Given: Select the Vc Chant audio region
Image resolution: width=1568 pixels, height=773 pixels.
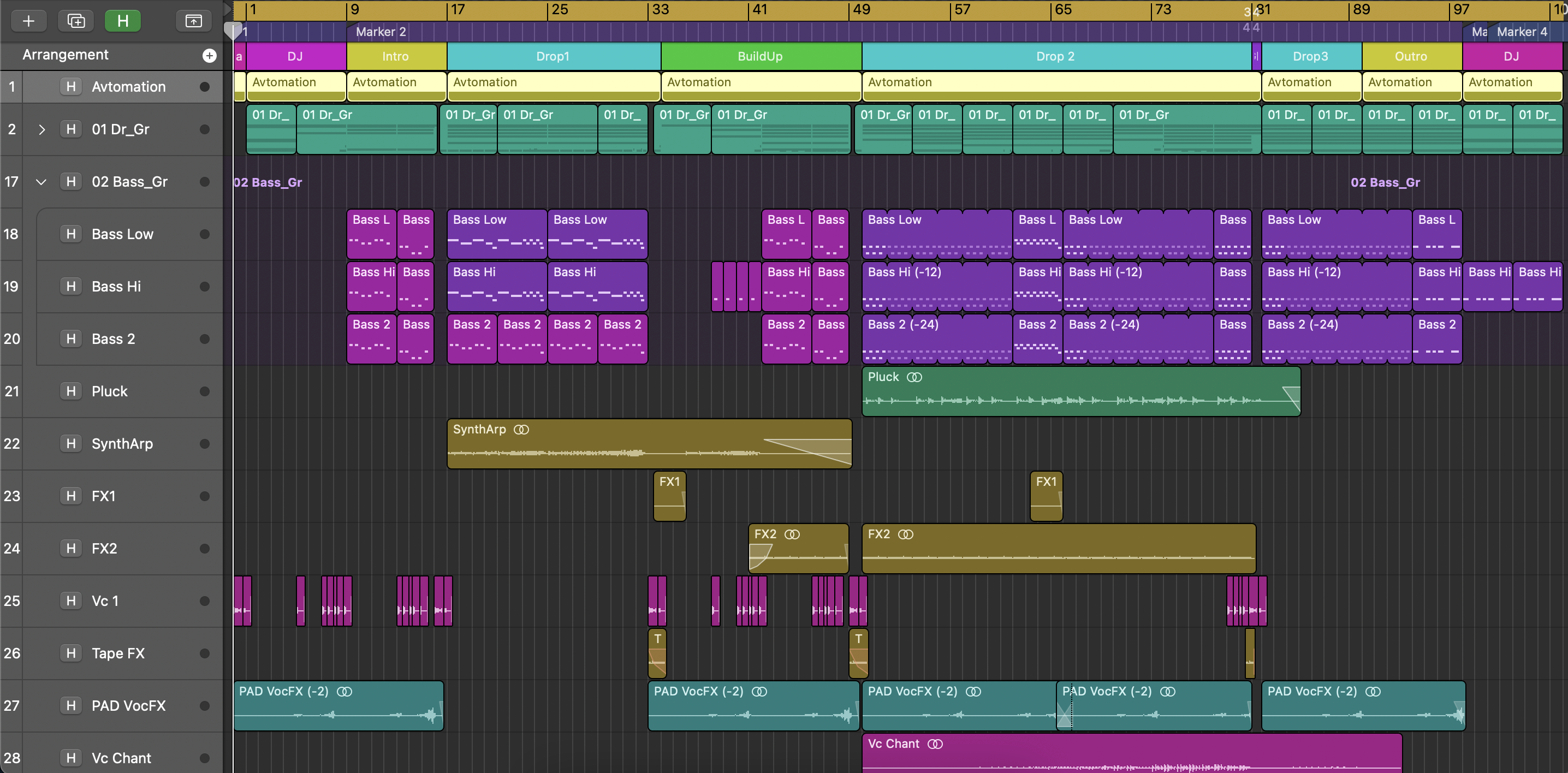Looking at the screenshot, I should 1132,753.
